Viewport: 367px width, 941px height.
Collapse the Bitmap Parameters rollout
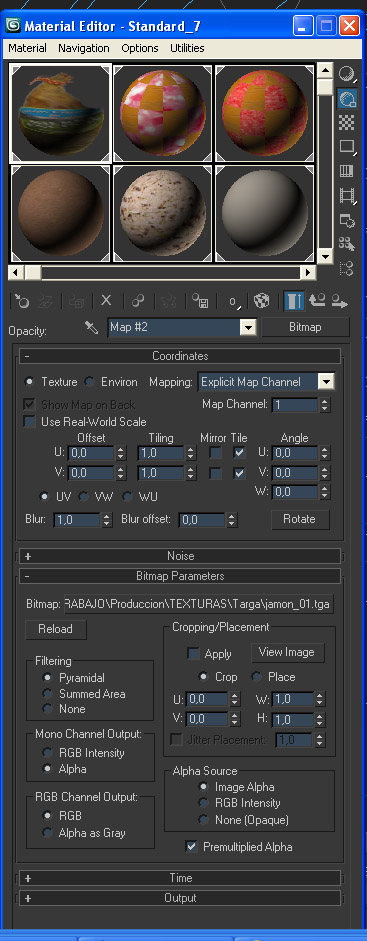pyautogui.click(x=180, y=576)
